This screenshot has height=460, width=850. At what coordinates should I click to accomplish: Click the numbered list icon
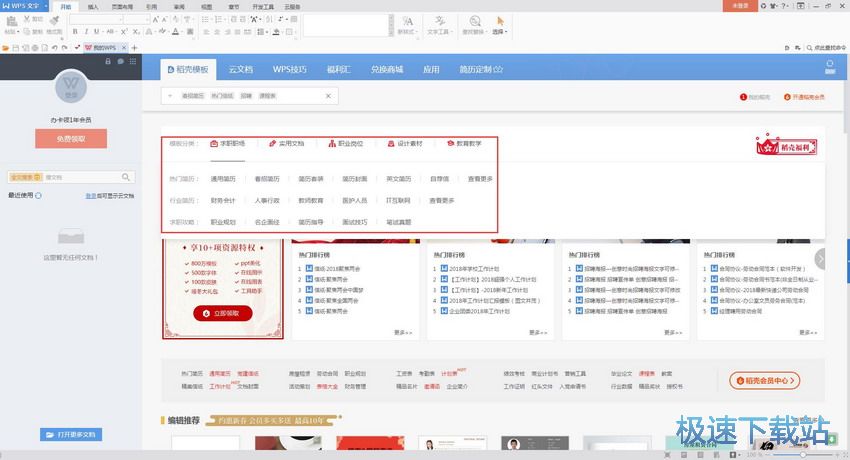218,20
